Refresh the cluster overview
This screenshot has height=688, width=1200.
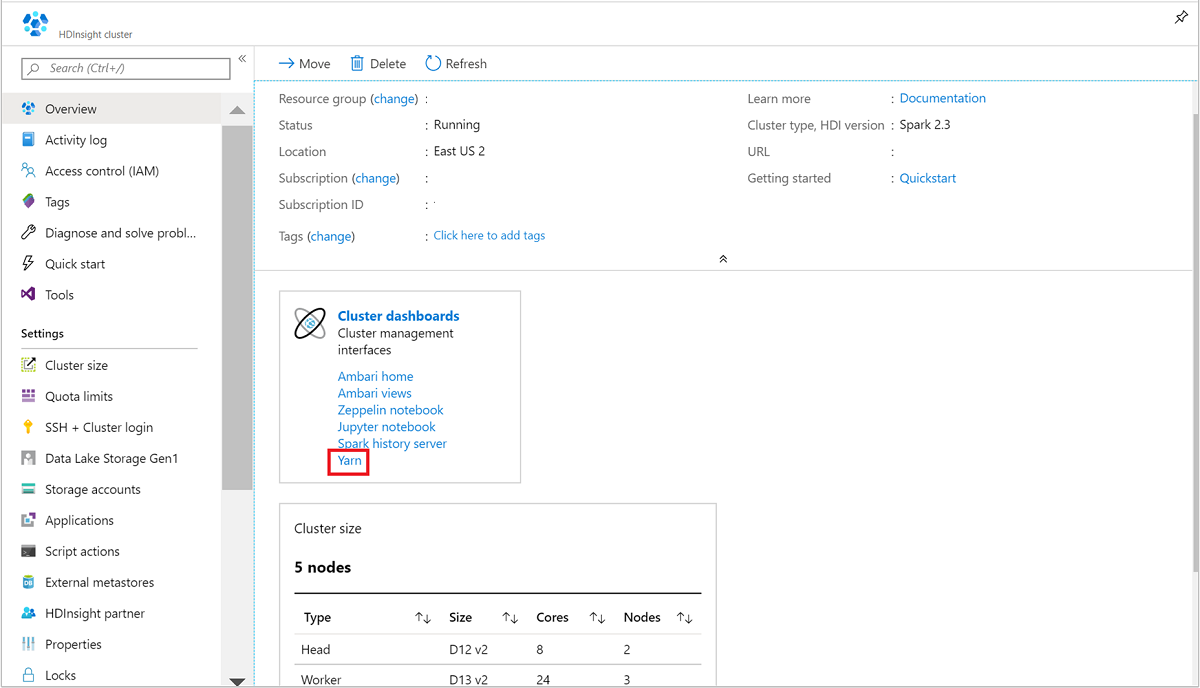tap(455, 63)
